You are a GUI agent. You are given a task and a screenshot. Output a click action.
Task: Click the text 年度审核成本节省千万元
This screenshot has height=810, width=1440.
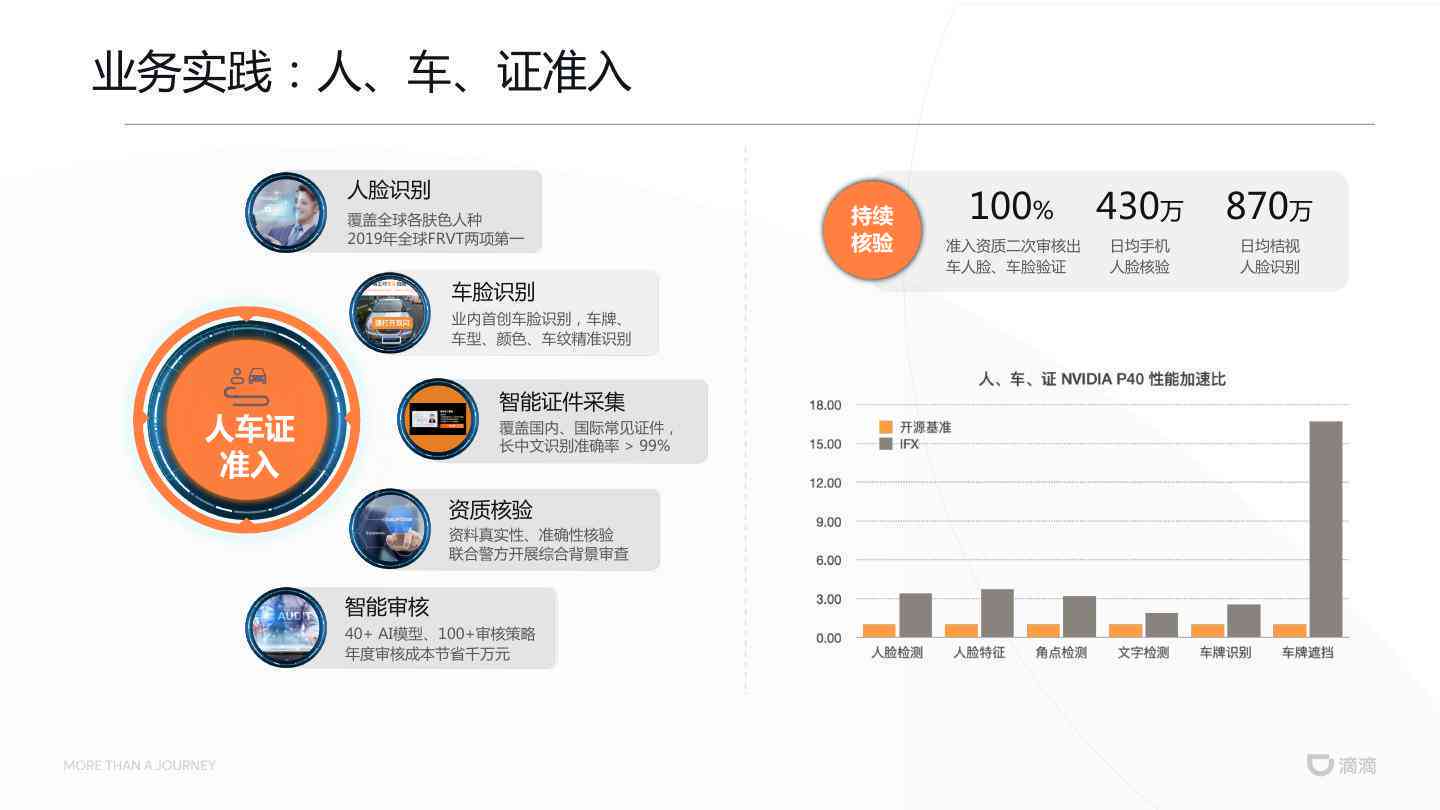pyautogui.click(x=427, y=654)
